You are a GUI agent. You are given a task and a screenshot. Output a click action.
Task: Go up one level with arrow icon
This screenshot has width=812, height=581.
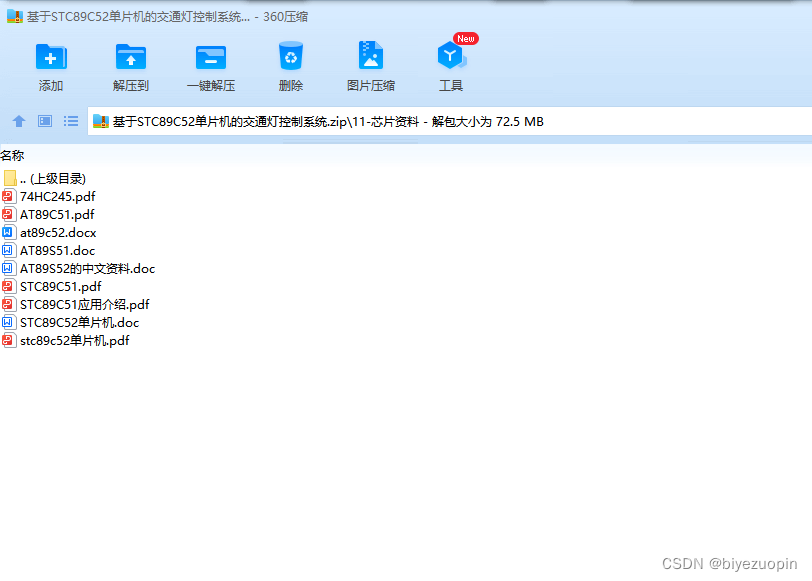[19, 121]
